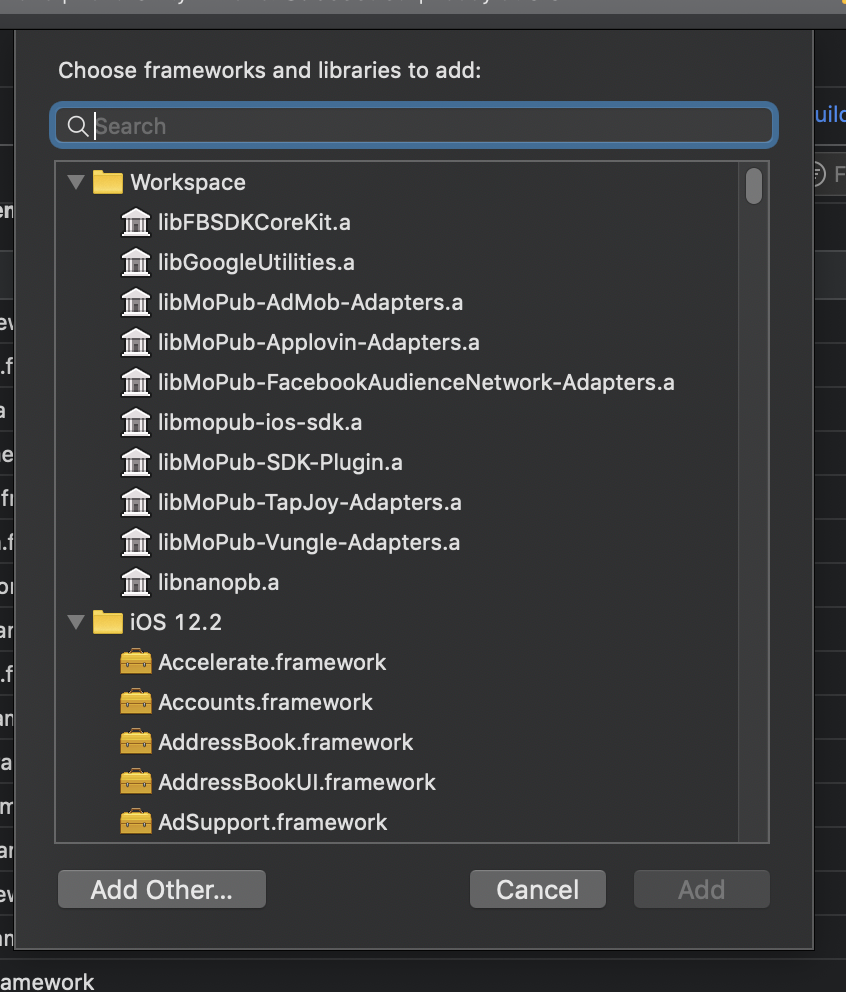Click the iOS 12.2 group label

[176, 622]
